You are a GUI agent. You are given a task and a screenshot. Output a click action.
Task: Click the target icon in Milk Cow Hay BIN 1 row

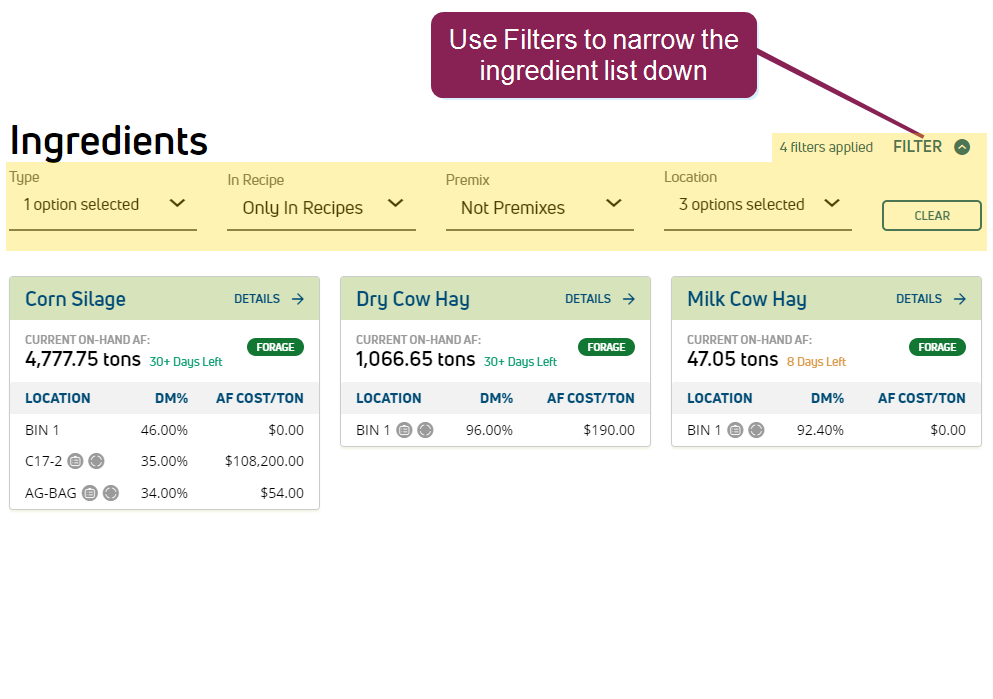756,430
